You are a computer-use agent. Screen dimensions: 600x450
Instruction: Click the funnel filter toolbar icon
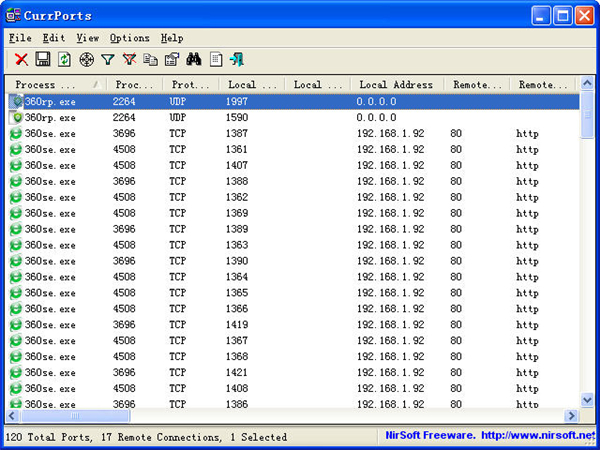tap(108, 60)
